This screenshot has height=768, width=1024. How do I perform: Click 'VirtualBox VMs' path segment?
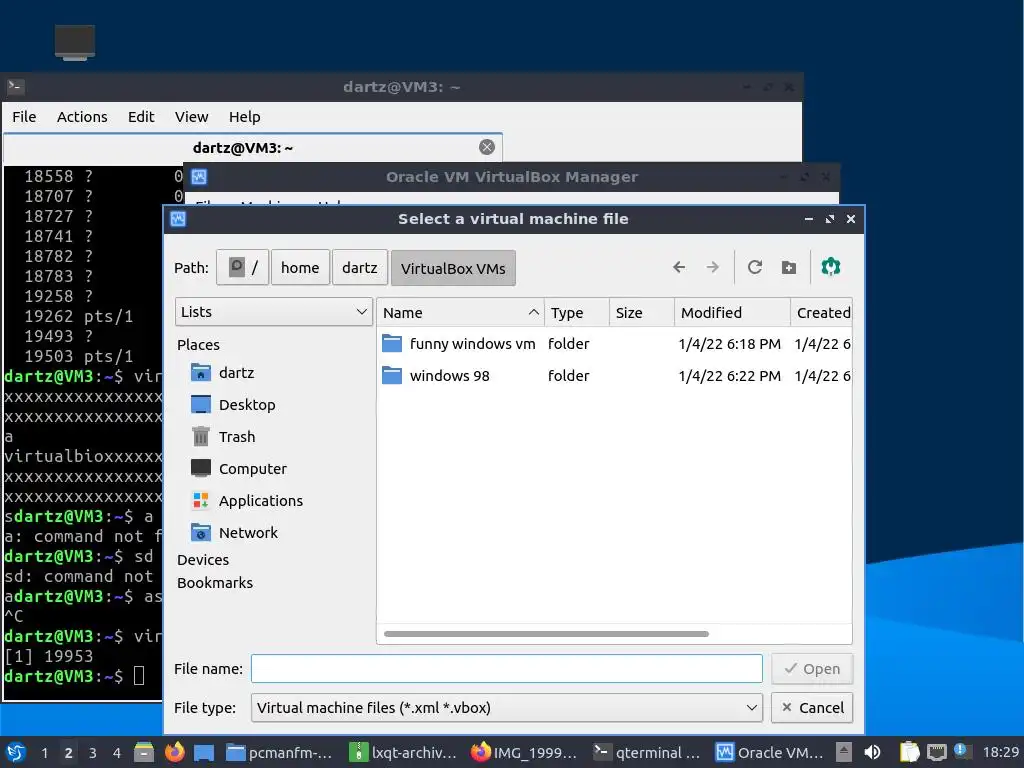[x=453, y=268]
